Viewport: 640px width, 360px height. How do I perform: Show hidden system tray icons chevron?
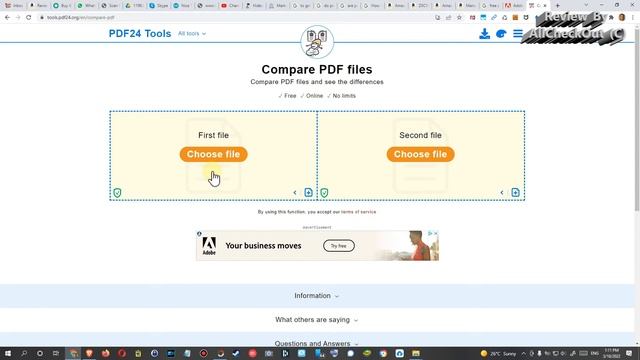pos(524,353)
